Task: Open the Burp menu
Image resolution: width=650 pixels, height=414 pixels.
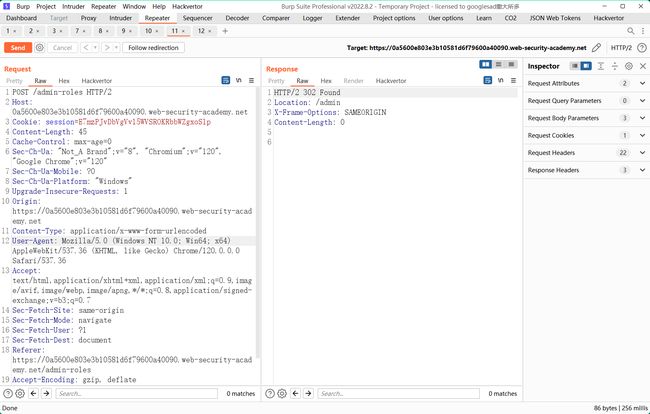Action: pyautogui.click(x=23, y=7)
